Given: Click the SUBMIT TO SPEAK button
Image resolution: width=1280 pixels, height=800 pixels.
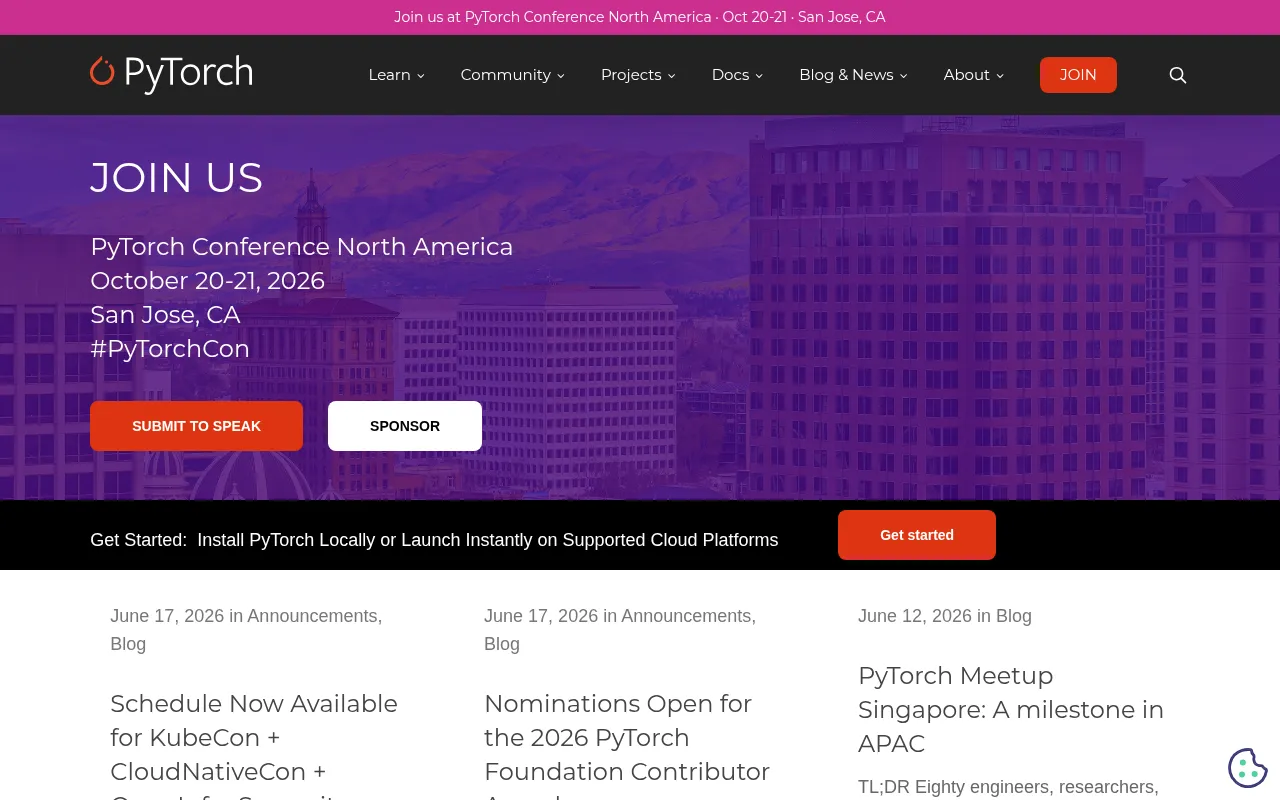Looking at the screenshot, I should 196,426.
